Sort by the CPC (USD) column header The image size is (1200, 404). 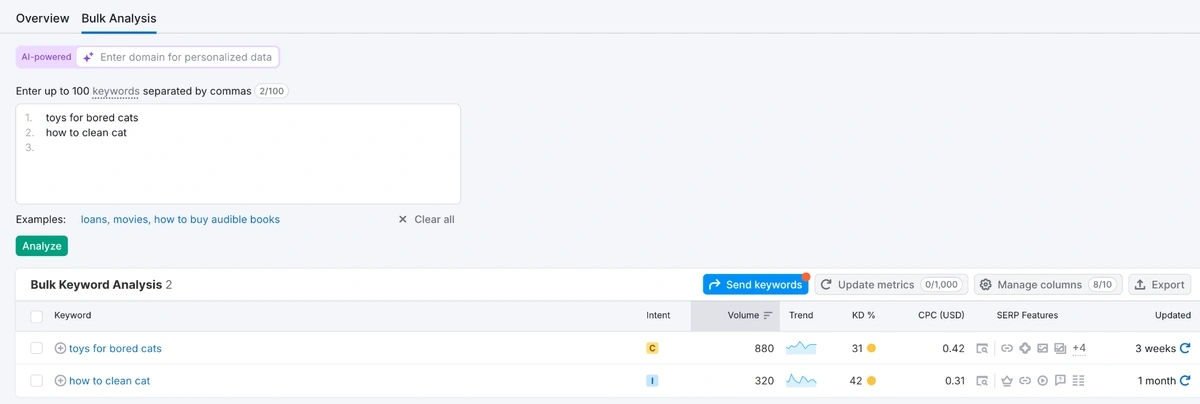(x=941, y=315)
